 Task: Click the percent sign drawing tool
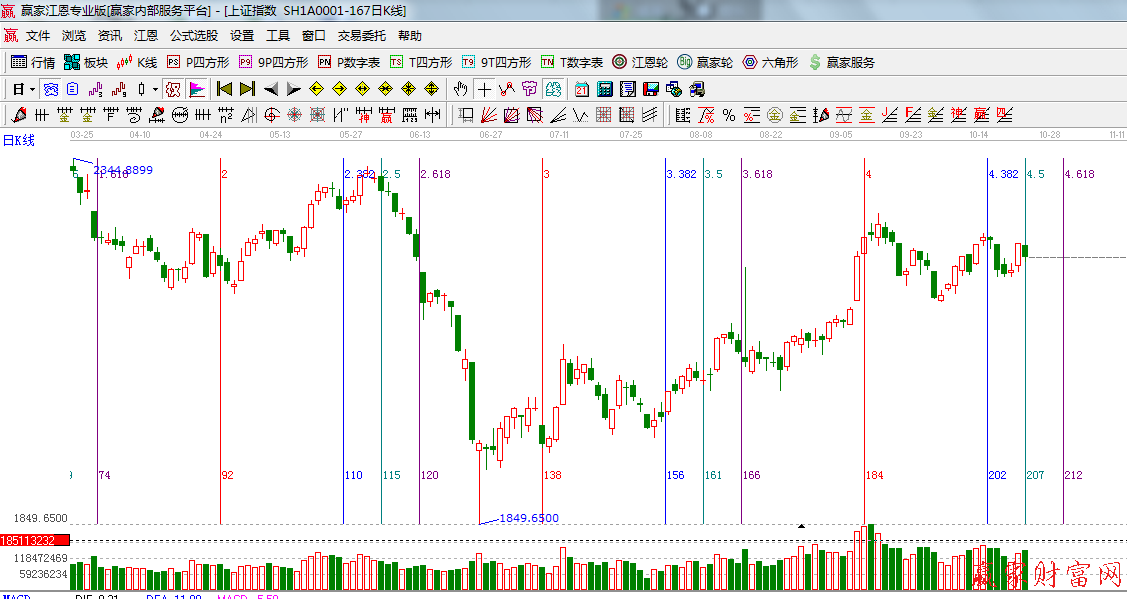[728, 115]
